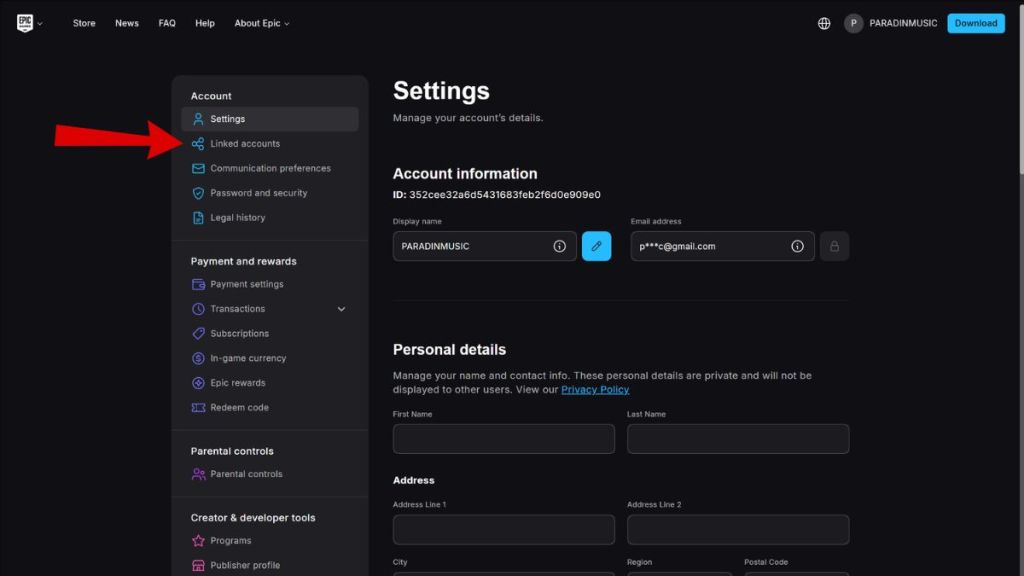Click the Epic Games logo
The width and height of the screenshot is (1024, 576).
click(x=25, y=23)
